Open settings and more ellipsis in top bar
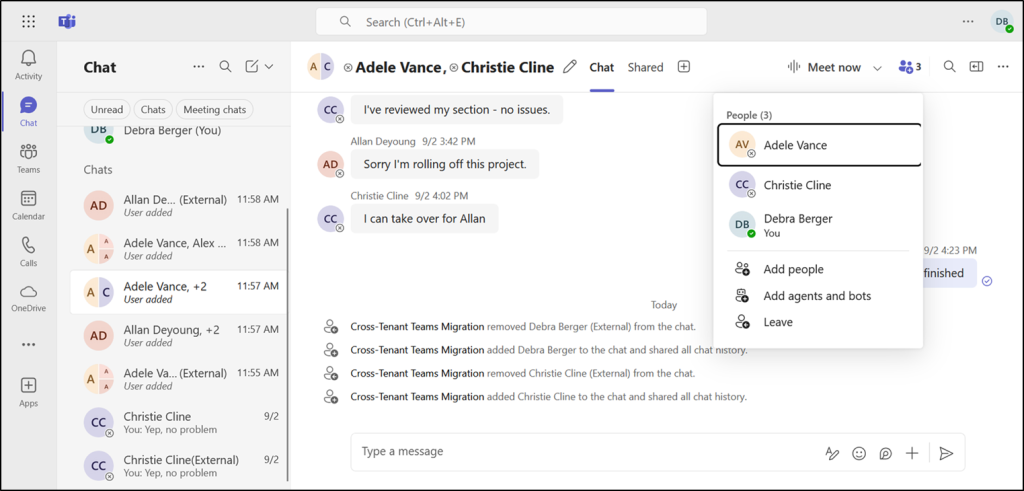Viewport: 1024px width, 491px height. pyautogui.click(x=968, y=22)
